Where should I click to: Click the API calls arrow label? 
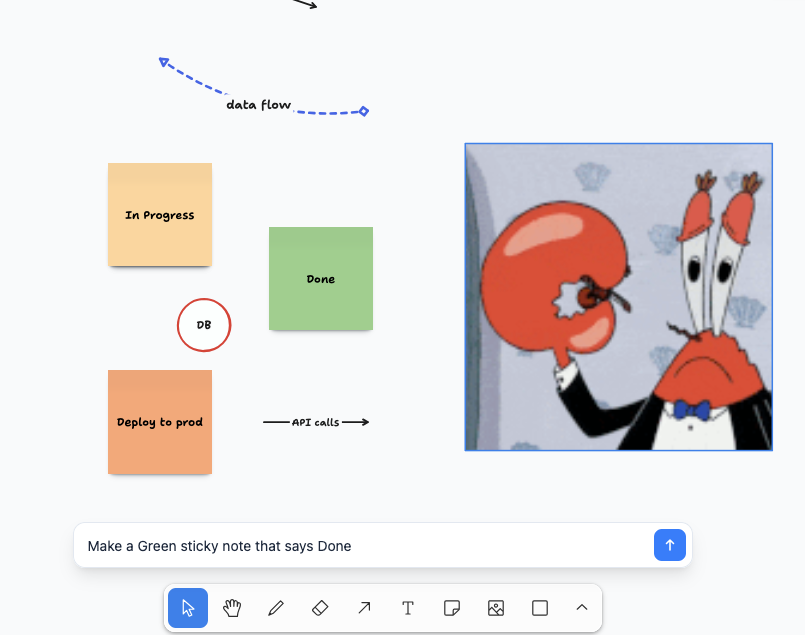[315, 422]
